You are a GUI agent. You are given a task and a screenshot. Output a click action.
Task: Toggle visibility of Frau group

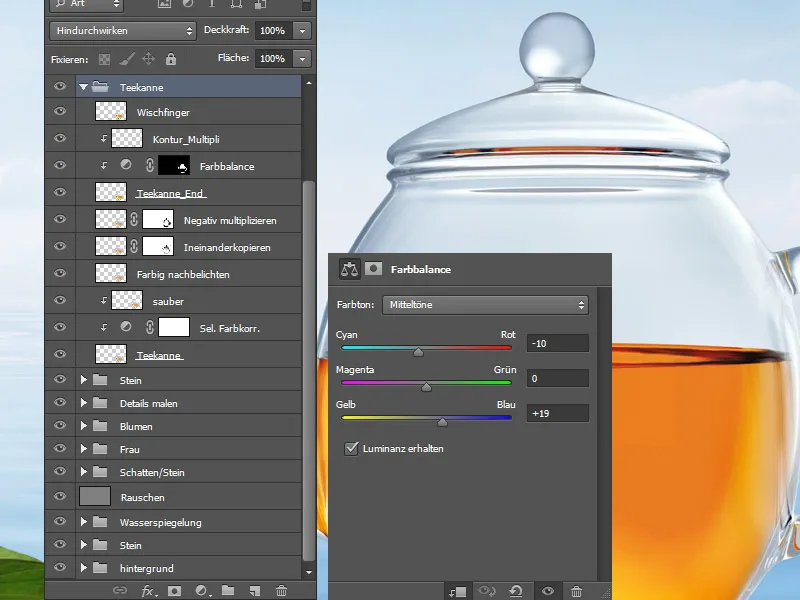point(60,448)
